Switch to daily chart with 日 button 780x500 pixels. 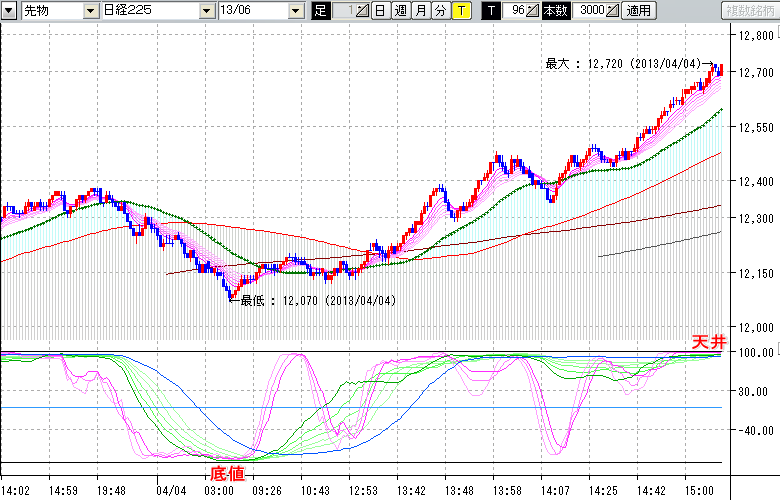click(x=381, y=11)
